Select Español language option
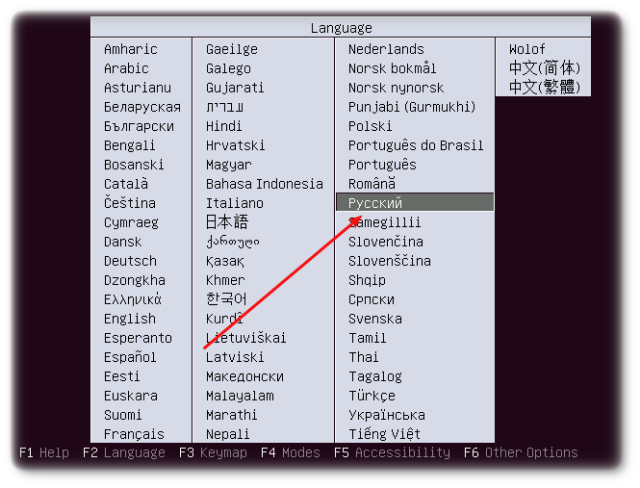Image resolution: width=640 pixels, height=488 pixels. pyautogui.click(x=130, y=357)
